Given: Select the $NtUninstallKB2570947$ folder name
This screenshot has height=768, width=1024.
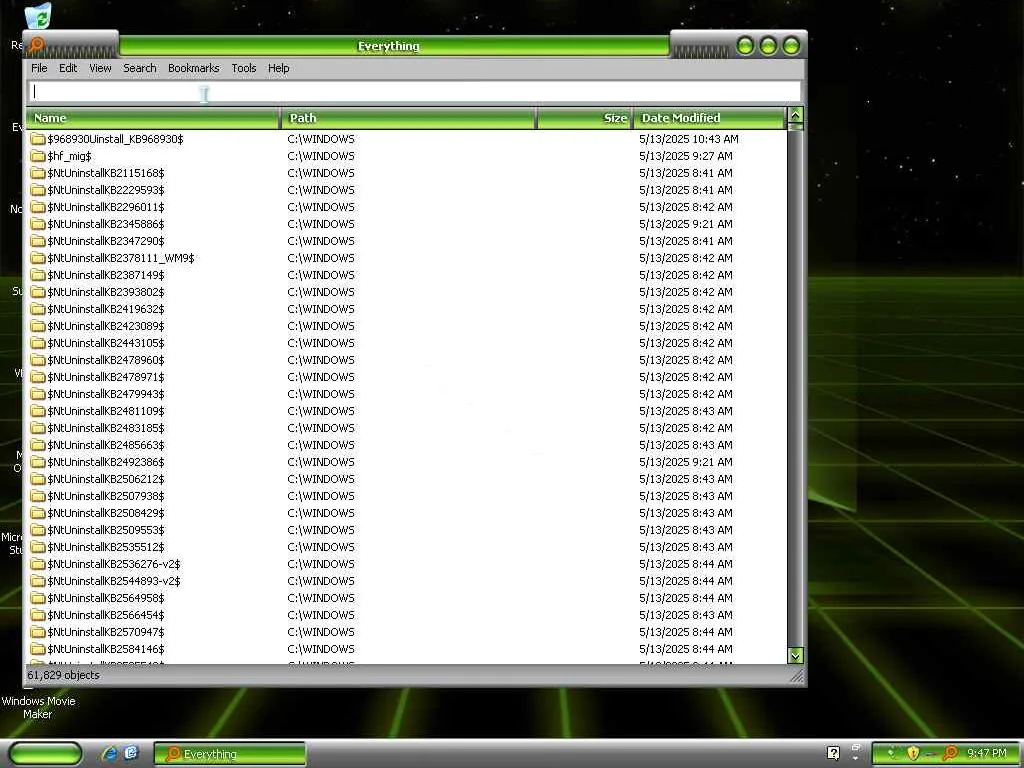Looking at the screenshot, I should 106,632.
